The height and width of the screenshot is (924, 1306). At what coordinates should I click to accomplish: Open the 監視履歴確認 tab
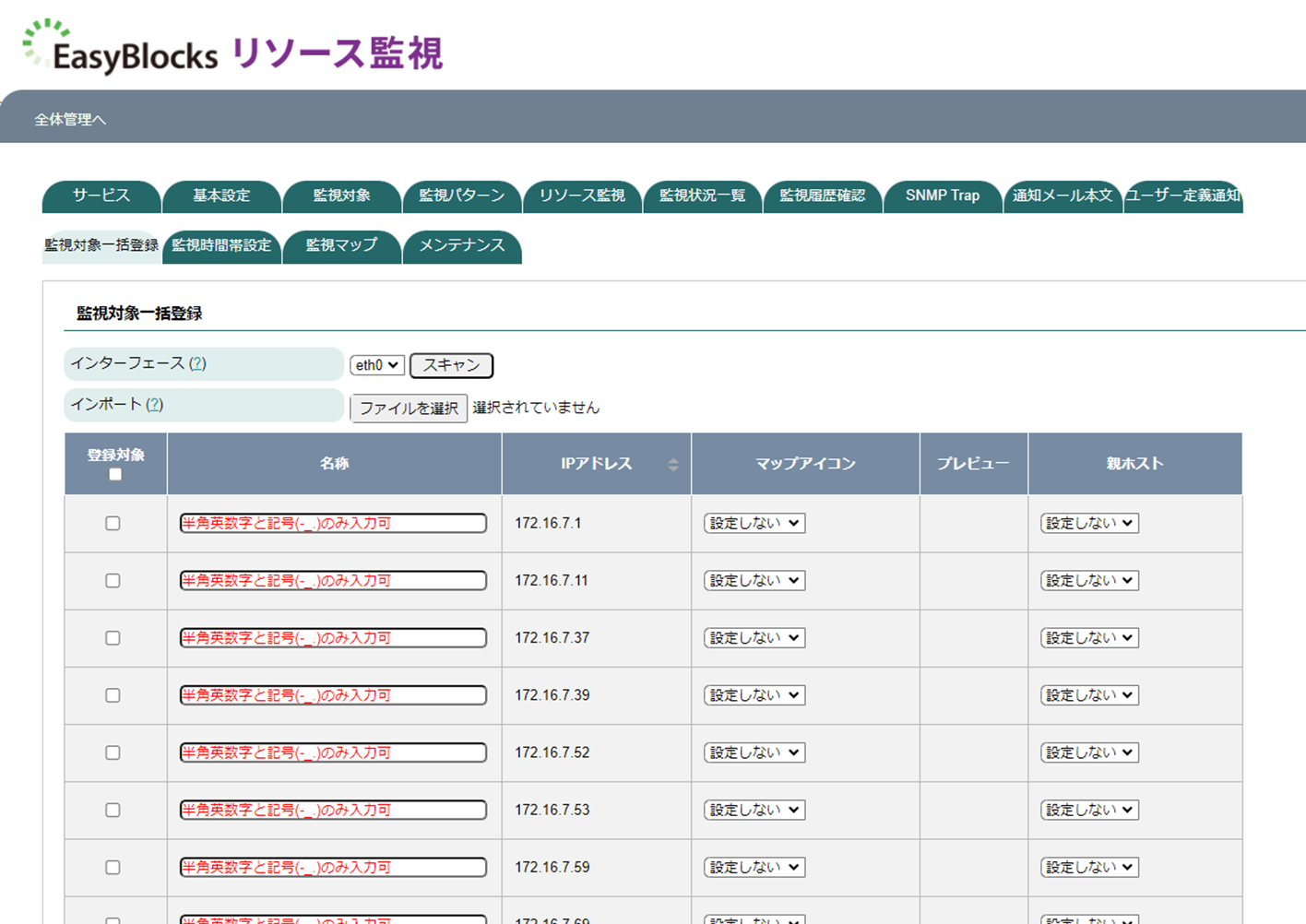point(823,196)
